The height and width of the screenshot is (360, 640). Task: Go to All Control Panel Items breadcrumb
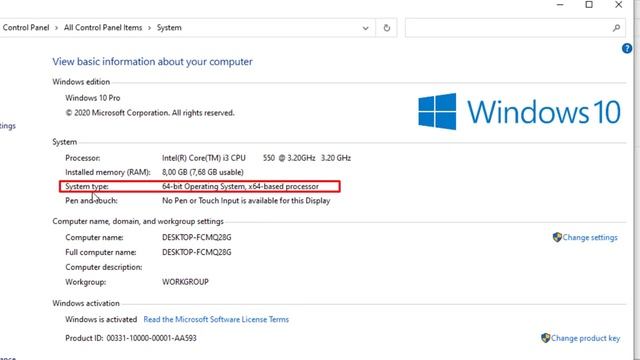coord(103,28)
